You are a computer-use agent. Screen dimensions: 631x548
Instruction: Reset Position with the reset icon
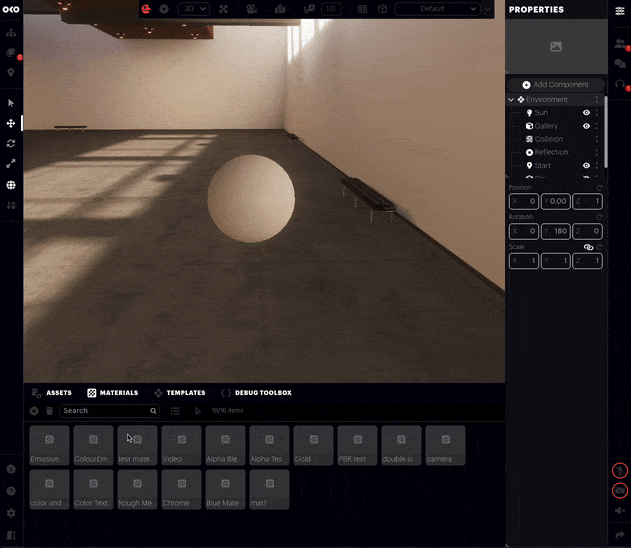[x=600, y=187]
